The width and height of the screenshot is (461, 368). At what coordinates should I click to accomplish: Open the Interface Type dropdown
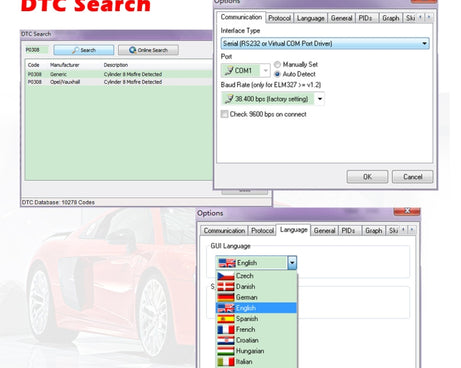(x=325, y=43)
